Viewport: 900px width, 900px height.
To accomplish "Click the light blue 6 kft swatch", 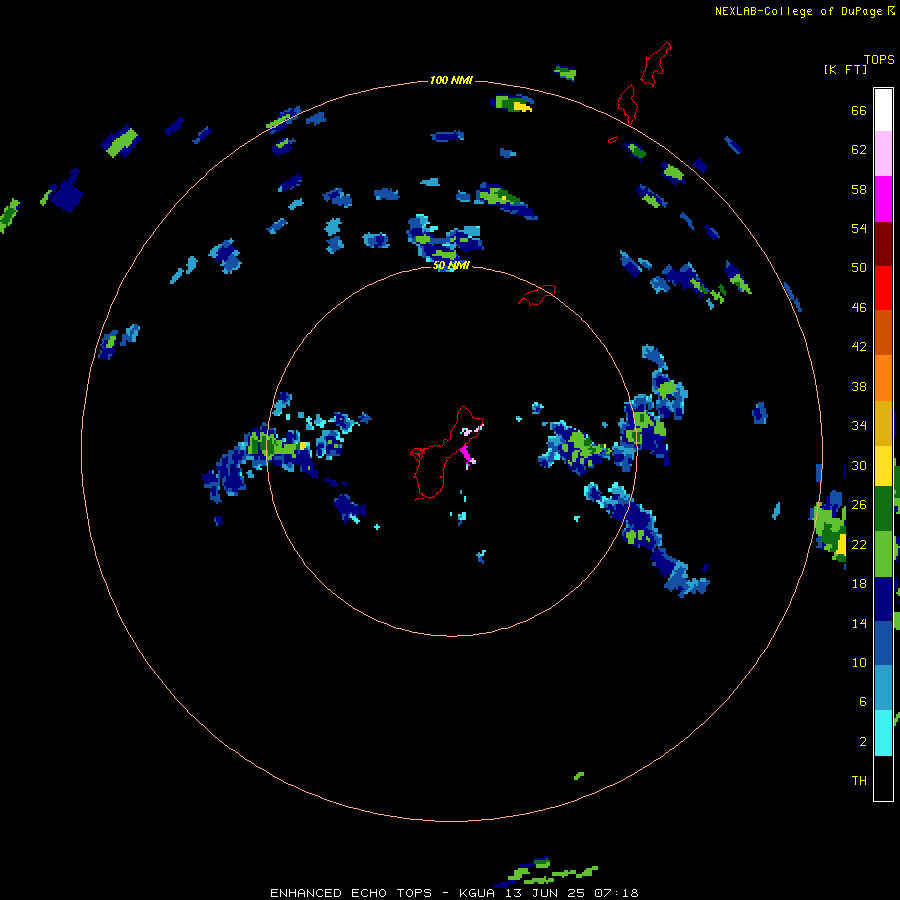I will tap(883, 688).
